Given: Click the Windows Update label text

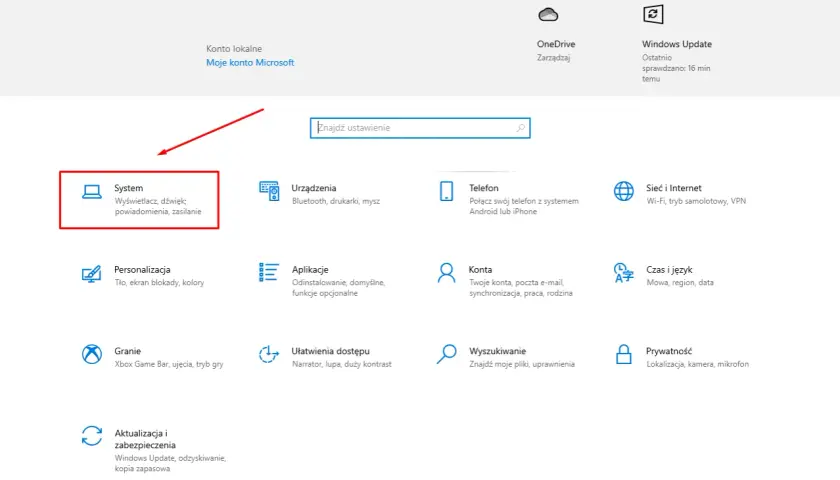Looking at the screenshot, I should (677, 44).
